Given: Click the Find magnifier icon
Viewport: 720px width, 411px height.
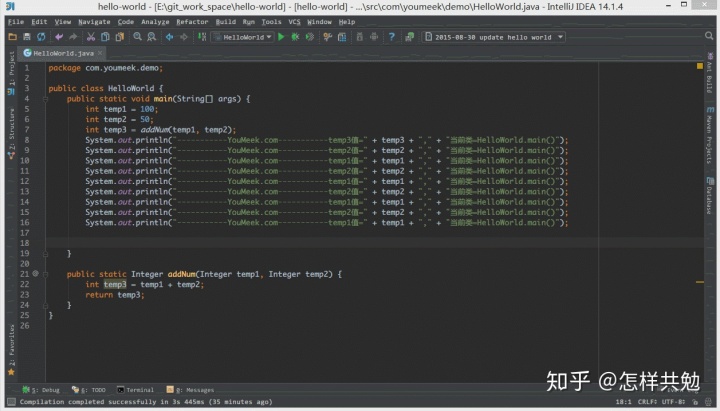Looking at the screenshot, I should (x=137, y=37).
